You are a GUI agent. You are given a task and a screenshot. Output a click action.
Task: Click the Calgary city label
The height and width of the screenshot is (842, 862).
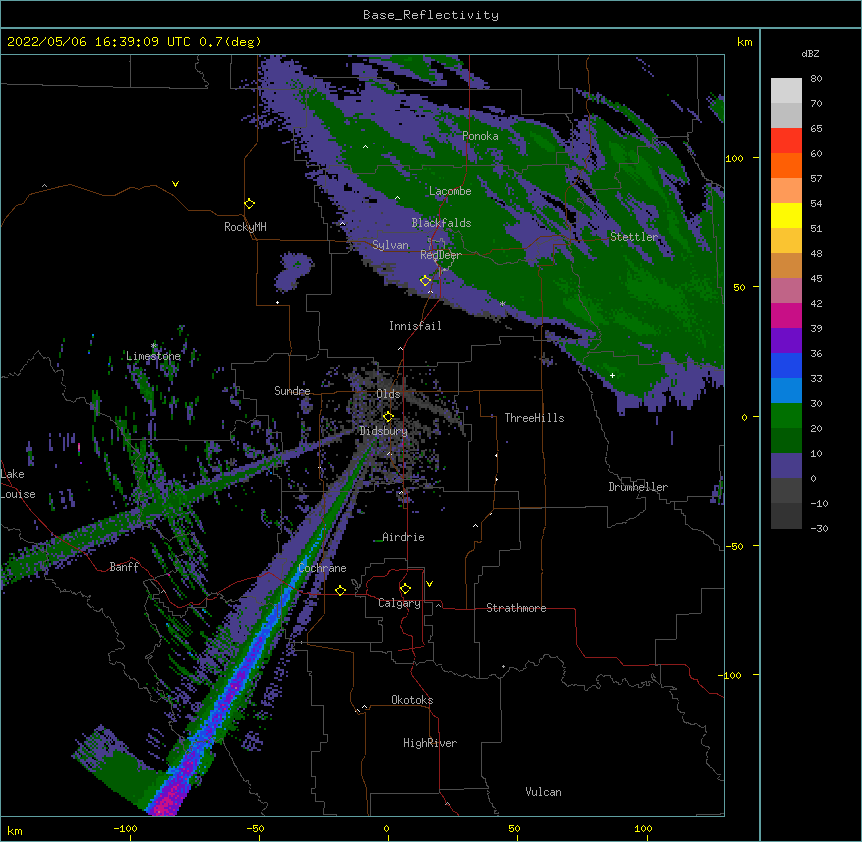pos(399,603)
